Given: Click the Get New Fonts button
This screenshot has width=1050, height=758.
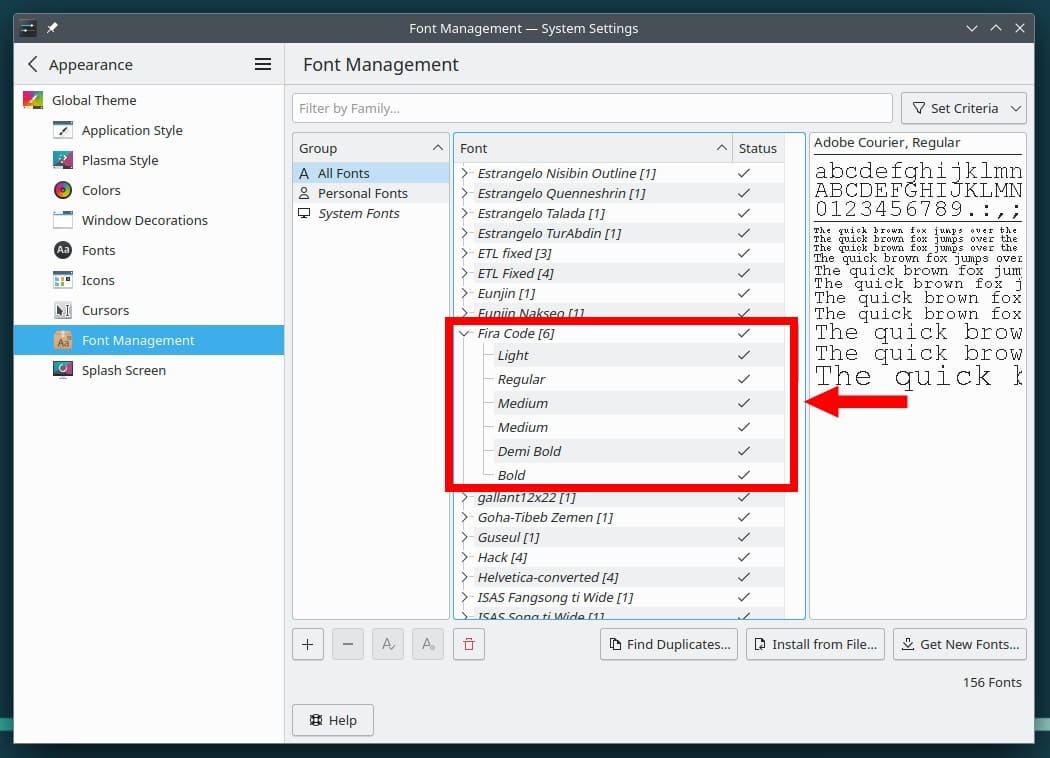Looking at the screenshot, I should (959, 645).
